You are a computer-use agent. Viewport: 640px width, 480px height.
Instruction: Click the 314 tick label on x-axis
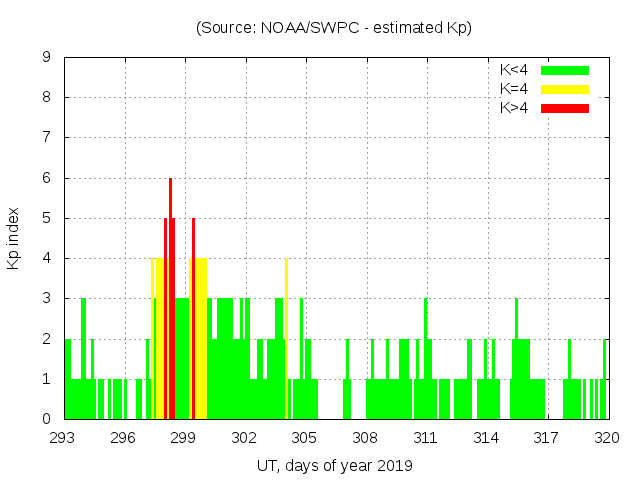coord(486,438)
